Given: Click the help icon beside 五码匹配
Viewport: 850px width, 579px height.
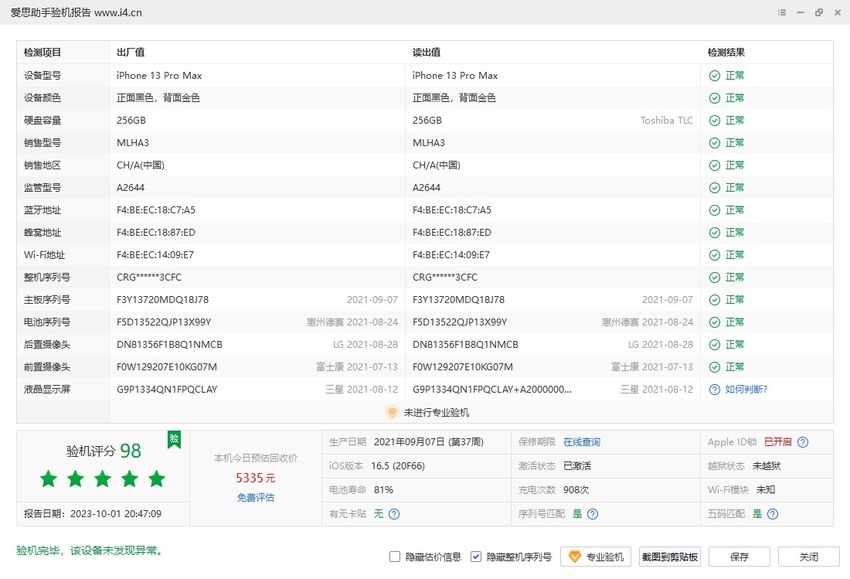Looking at the screenshot, I should tap(773, 514).
